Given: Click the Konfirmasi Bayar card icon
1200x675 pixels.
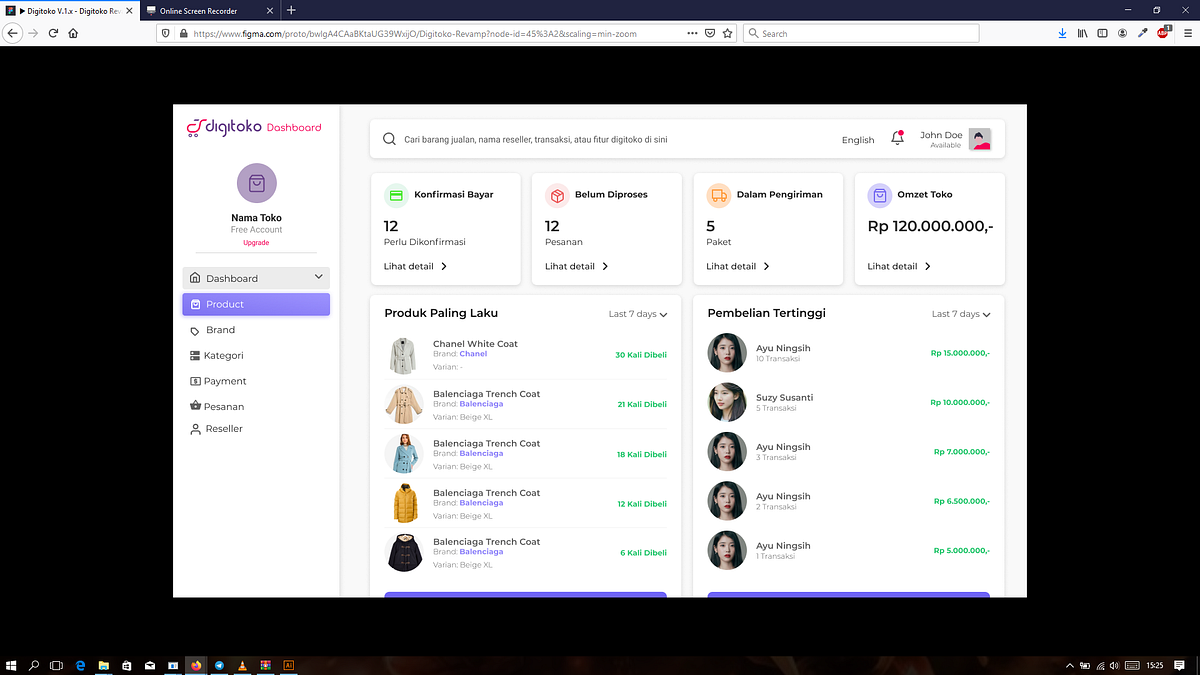Looking at the screenshot, I should click(x=396, y=195).
